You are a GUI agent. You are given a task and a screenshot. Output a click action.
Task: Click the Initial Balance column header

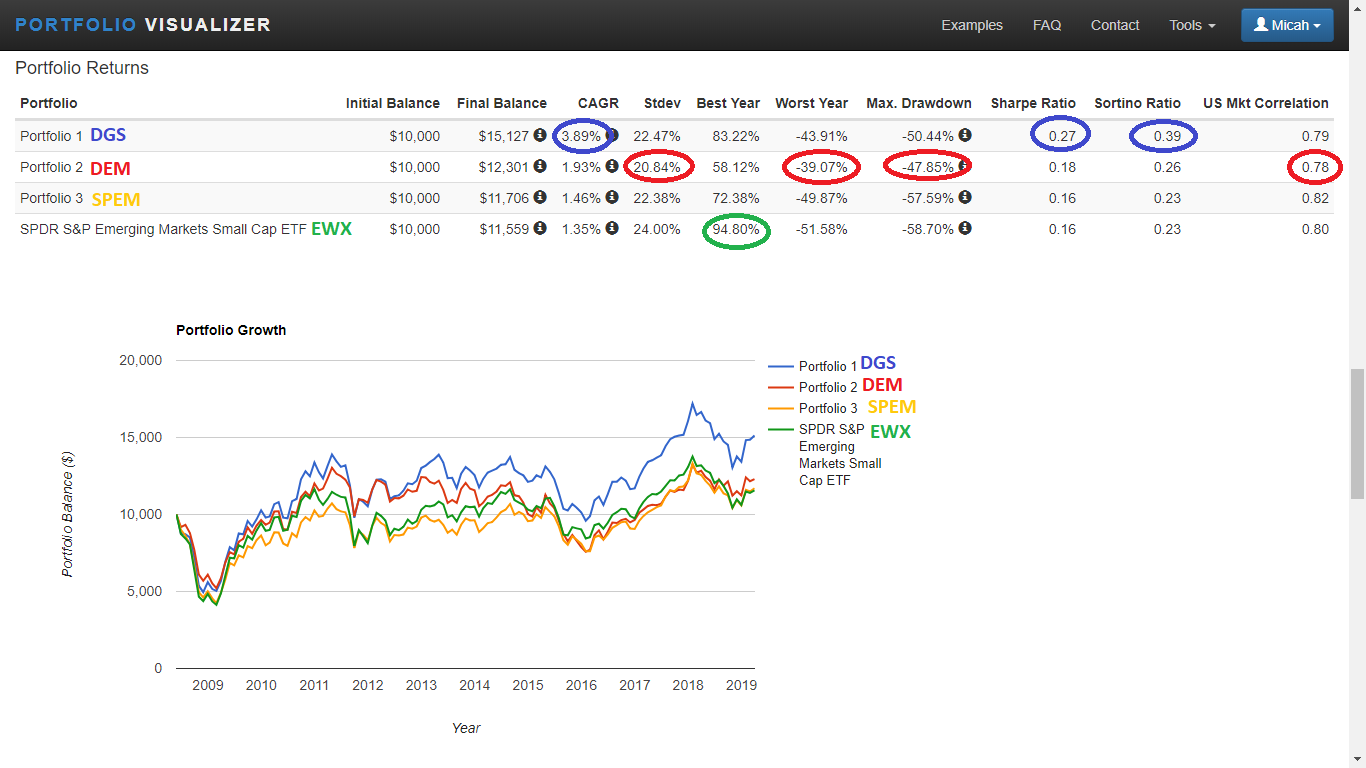(x=393, y=103)
